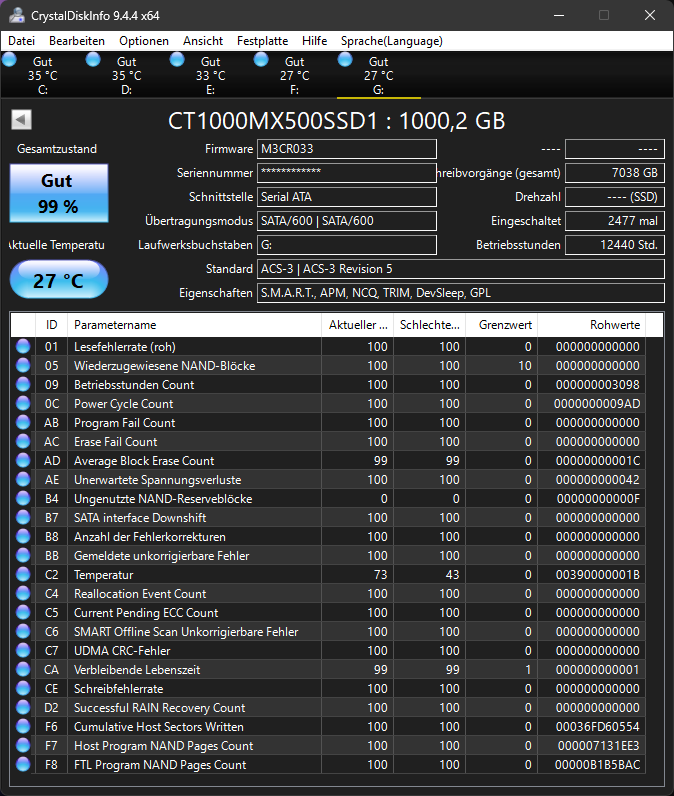This screenshot has height=796, width=674.
Task: Select the Cumulative Host Sectors Written name
Action: point(159,726)
